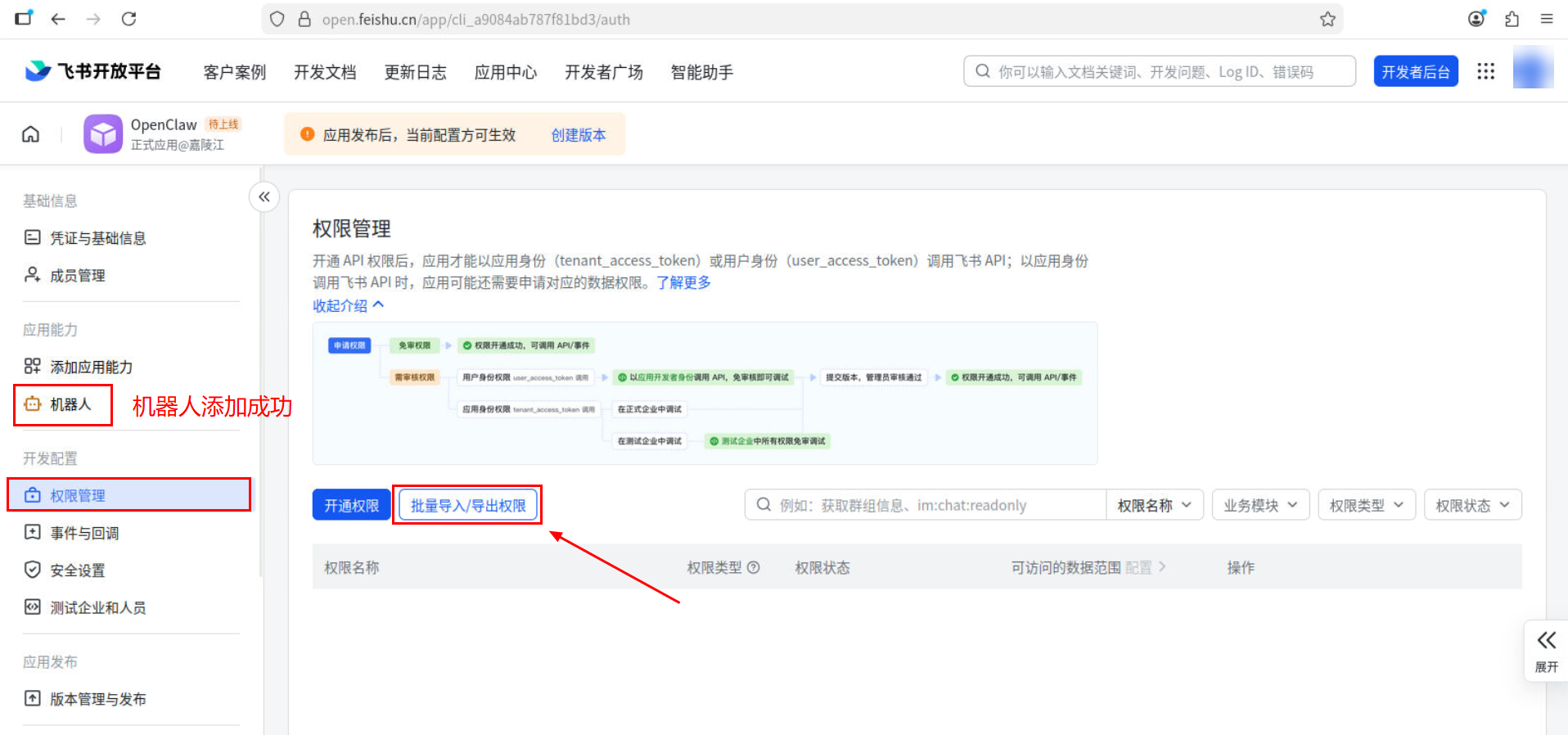Screen dimensions: 1568x735
Task: Click the OpenClaw app cube icon
Action: pos(103,134)
